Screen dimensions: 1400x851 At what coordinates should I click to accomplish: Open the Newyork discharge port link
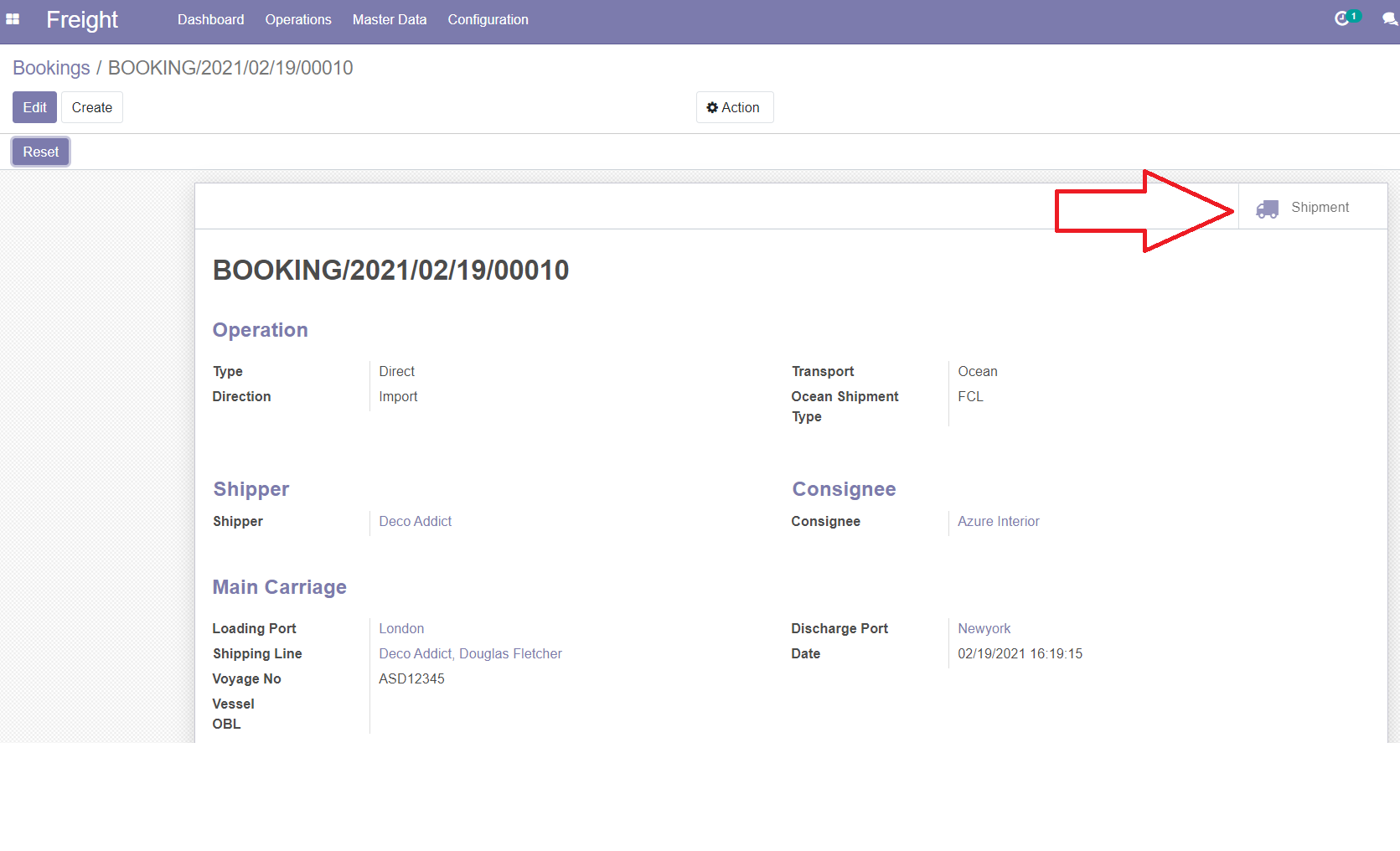pos(984,628)
